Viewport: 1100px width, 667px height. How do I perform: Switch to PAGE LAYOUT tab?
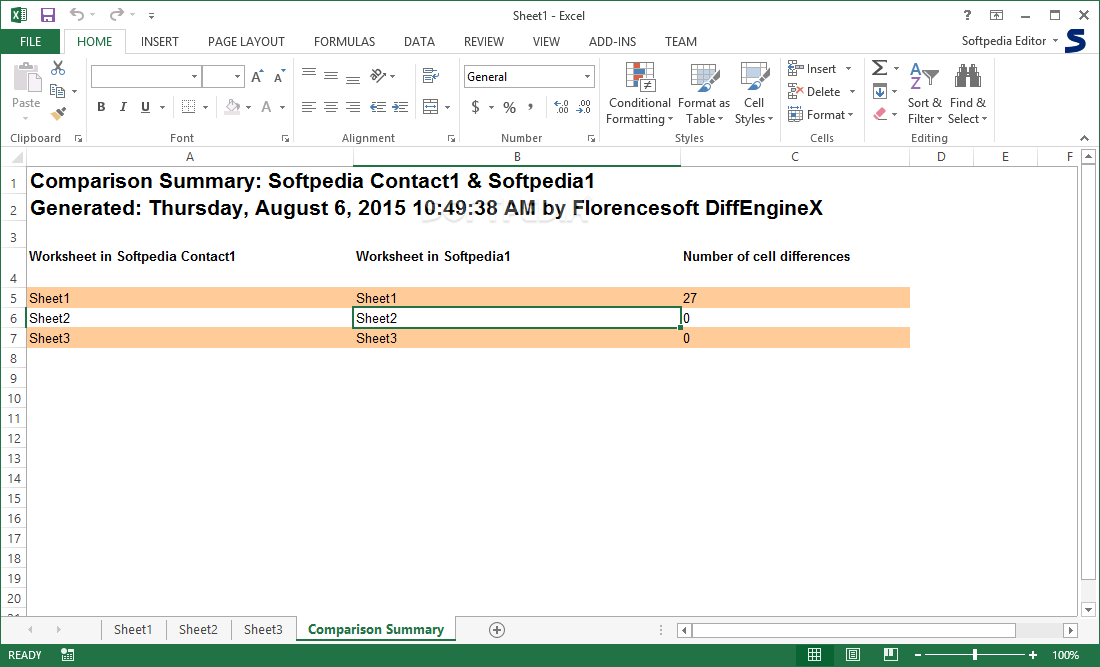click(246, 41)
